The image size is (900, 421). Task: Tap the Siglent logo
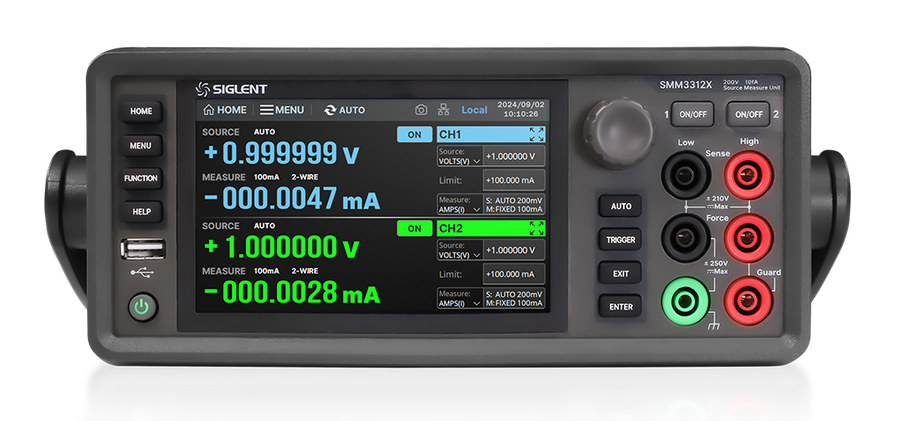point(231,89)
